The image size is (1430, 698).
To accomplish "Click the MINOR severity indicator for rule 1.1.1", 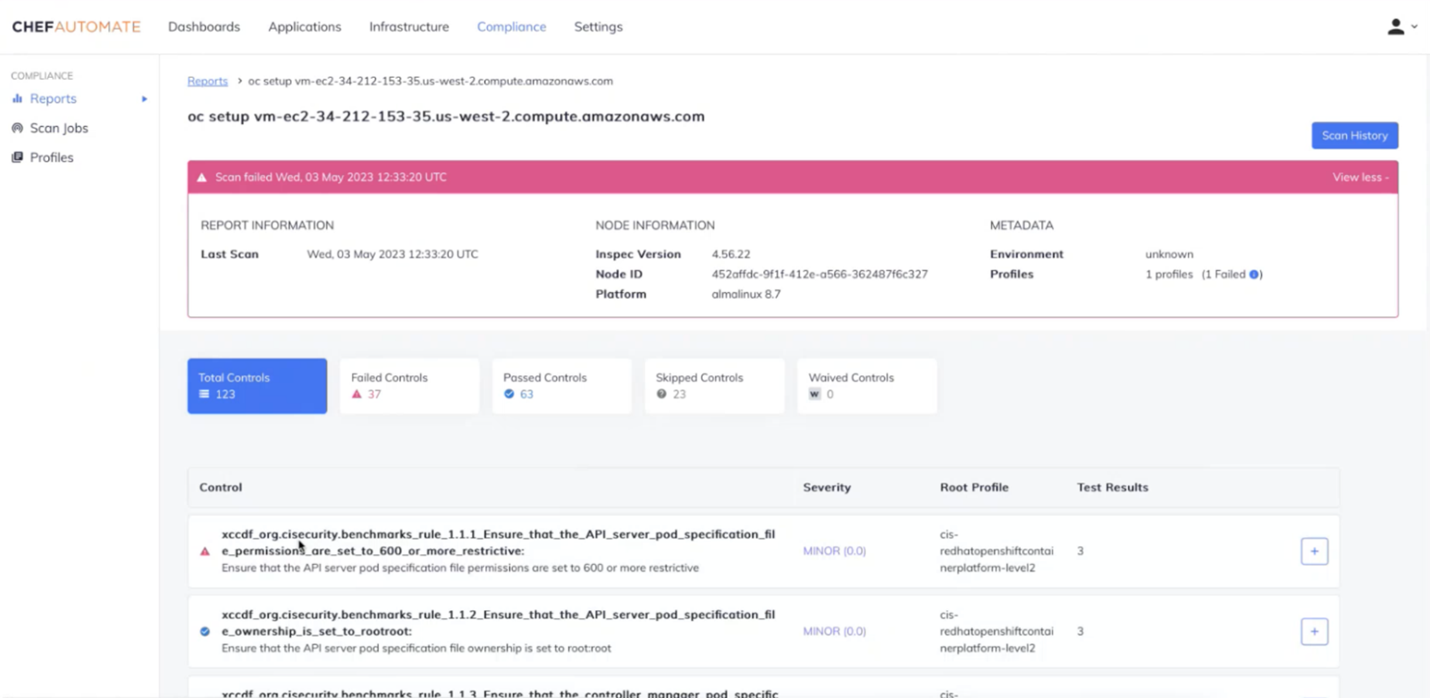I will point(834,550).
